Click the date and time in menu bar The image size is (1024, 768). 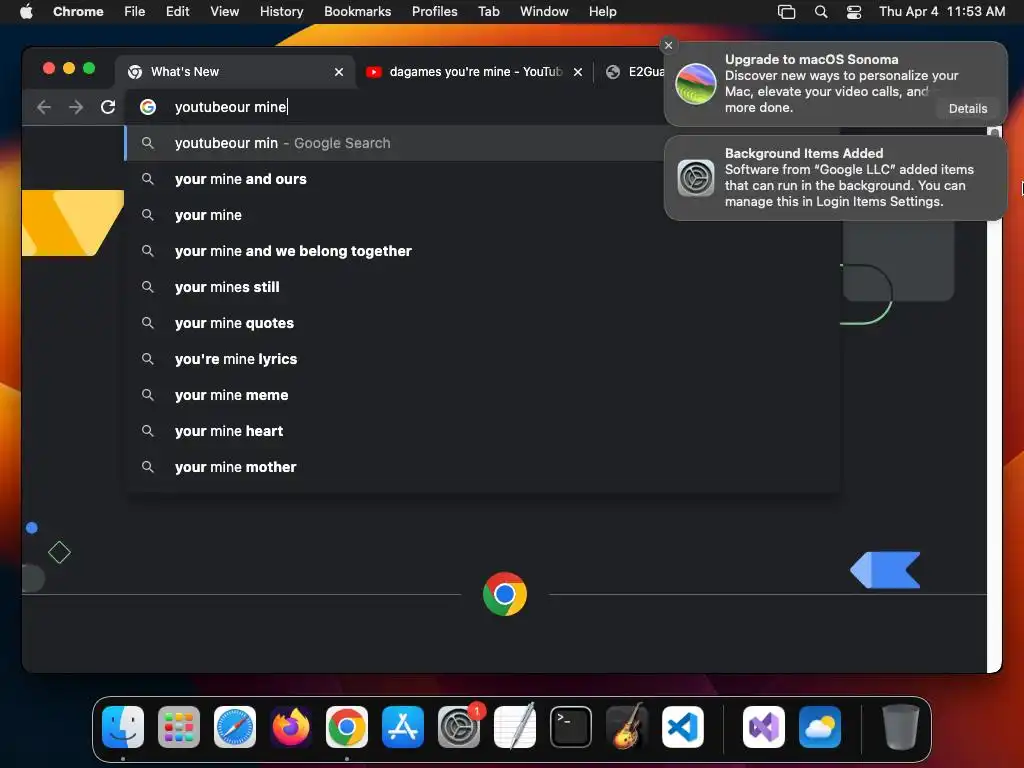[942, 12]
